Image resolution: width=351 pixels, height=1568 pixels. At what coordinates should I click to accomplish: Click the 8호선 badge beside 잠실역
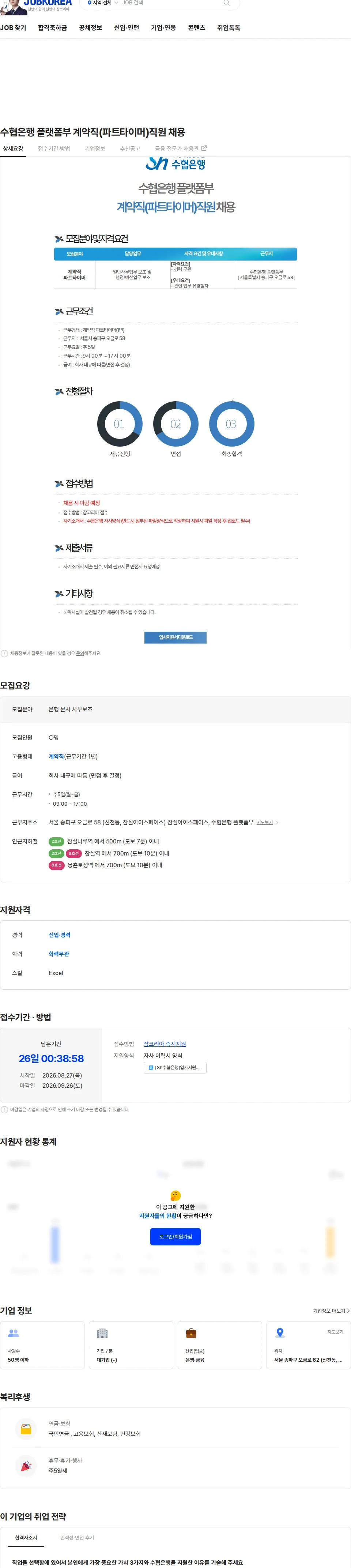[73, 853]
